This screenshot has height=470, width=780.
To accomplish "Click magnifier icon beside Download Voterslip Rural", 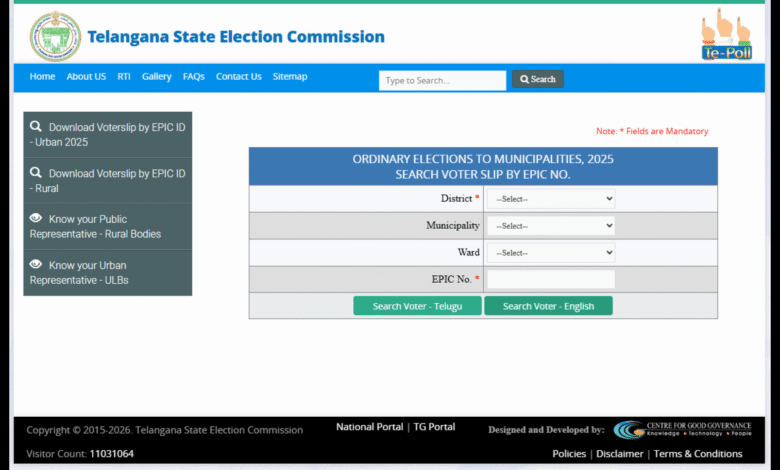I will [36, 173].
